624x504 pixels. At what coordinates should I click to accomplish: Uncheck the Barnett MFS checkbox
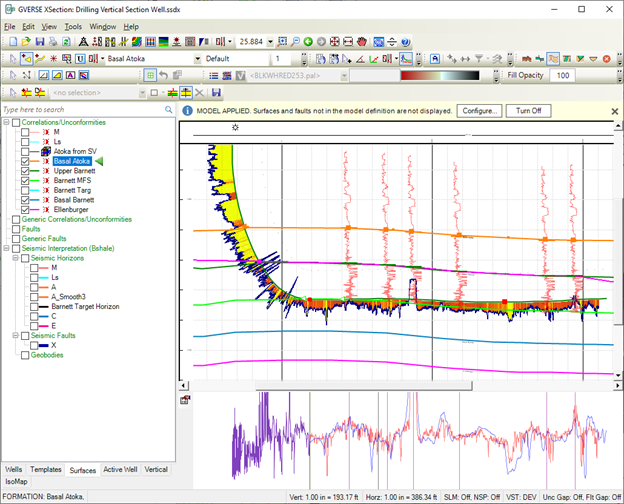[25, 180]
